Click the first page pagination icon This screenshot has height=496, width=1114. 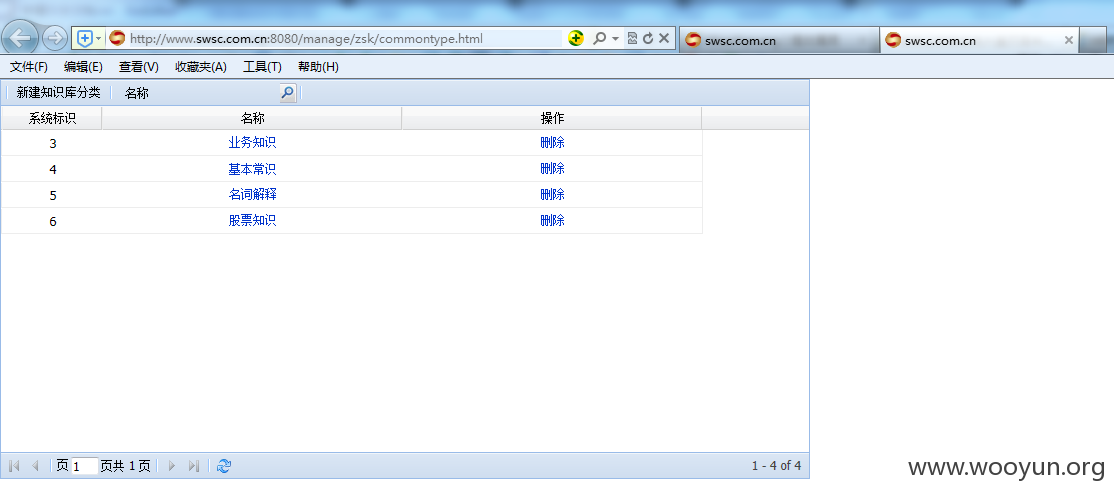click(x=13, y=466)
